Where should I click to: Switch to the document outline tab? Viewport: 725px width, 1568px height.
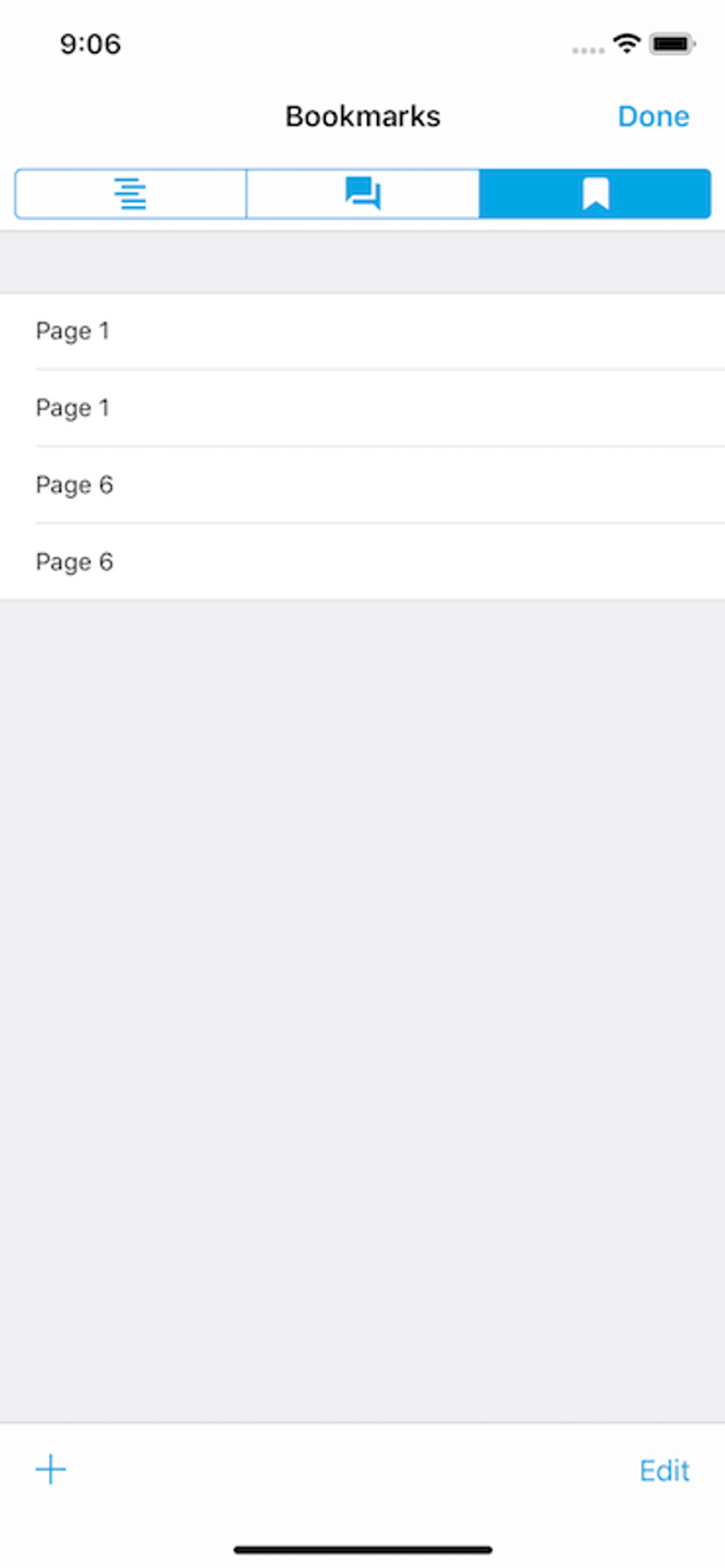pyautogui.click(x=130, y=193)
